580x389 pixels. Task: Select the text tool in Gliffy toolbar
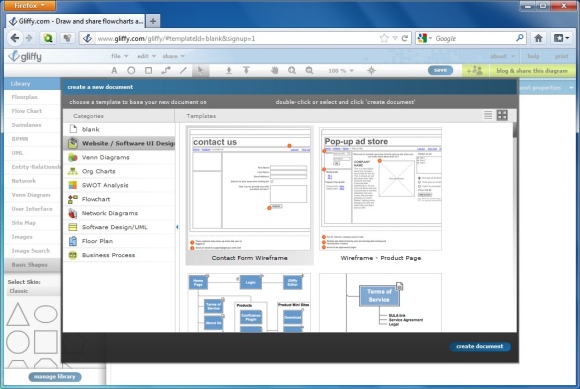click(x=114, y=70)
